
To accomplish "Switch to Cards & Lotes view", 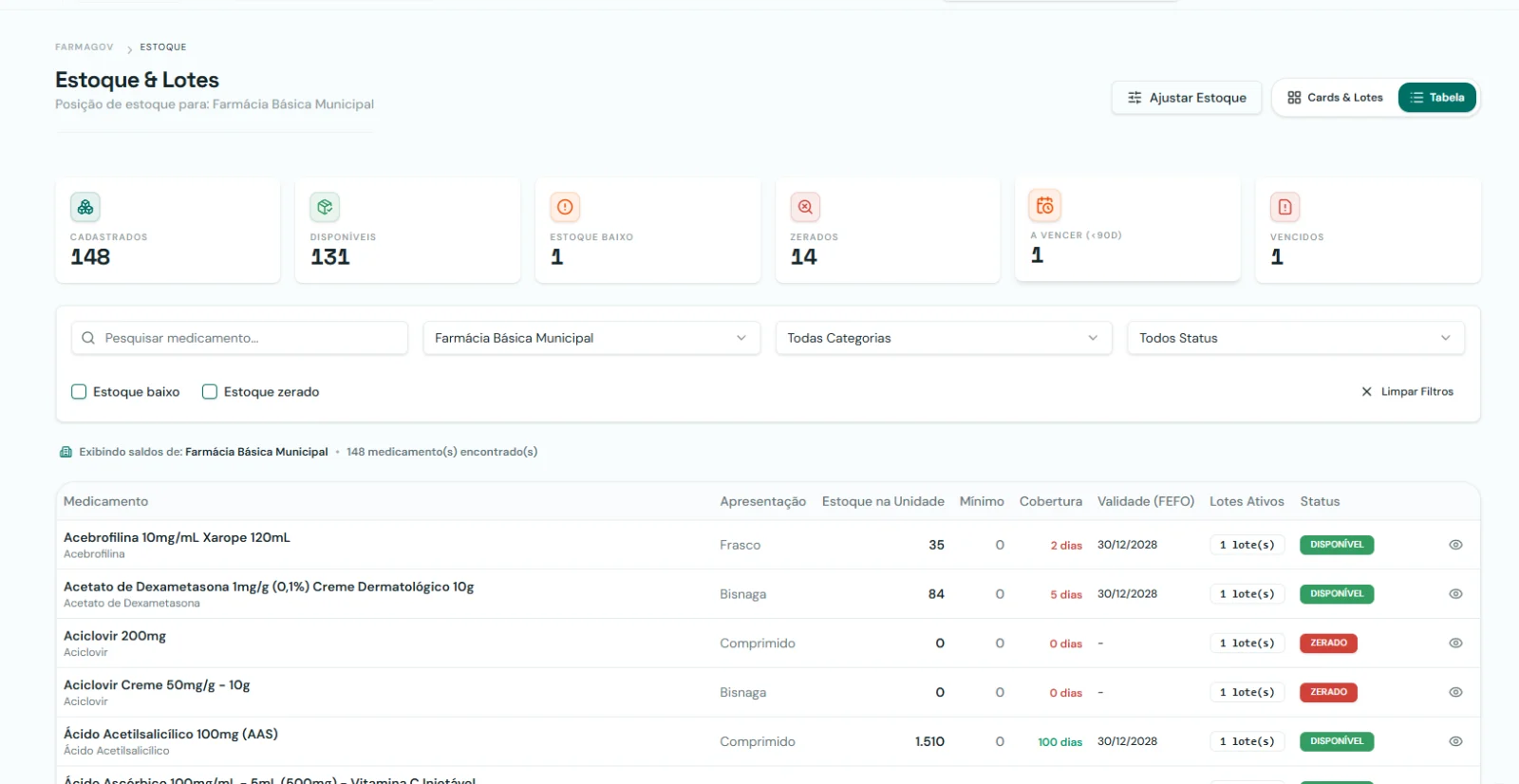I will click(x=1335, y=98).
